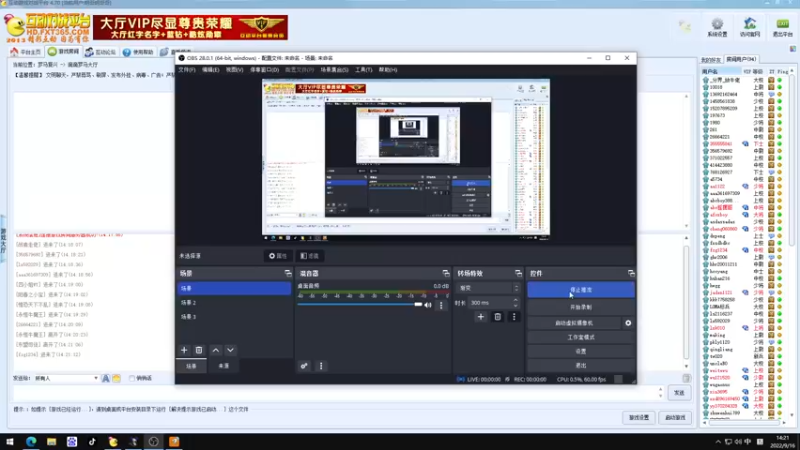This screenshot has height=450, width=800.
Task: Open the transition type dropdown
Action: (x=488, y=288)
